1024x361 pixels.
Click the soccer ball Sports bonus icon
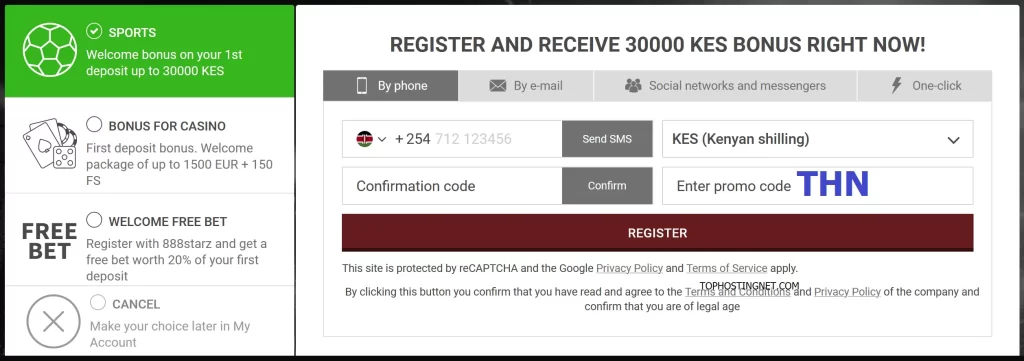[50, 50]
